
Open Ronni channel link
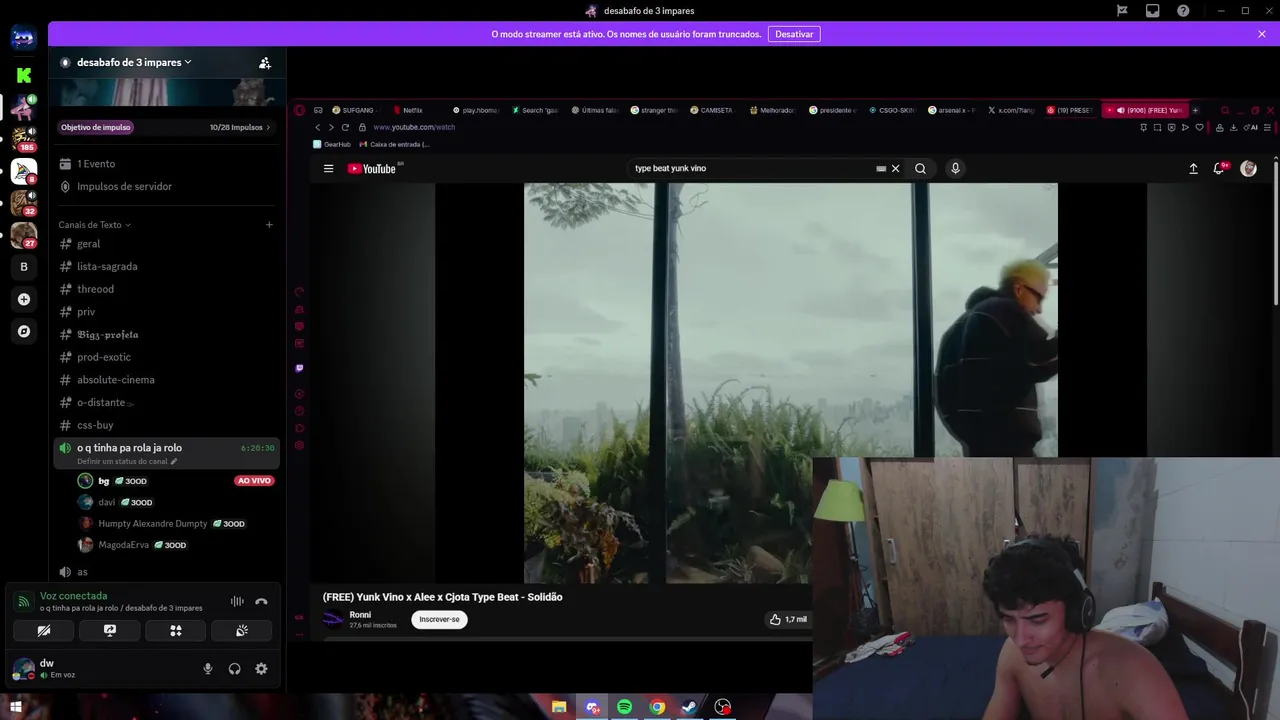pyautogui.click(x=360, y=615)
